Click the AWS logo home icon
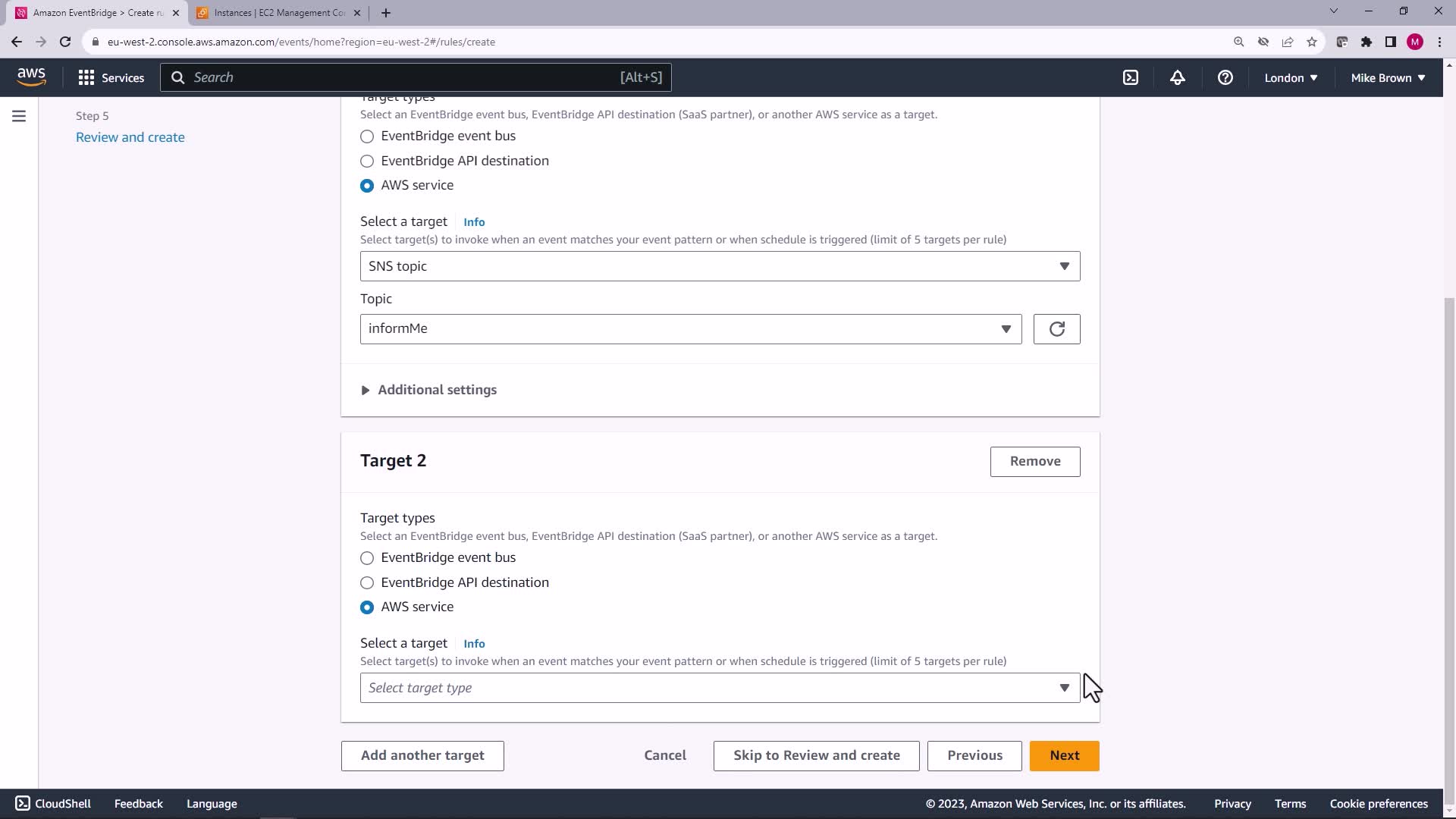 [x=31, y=77]
